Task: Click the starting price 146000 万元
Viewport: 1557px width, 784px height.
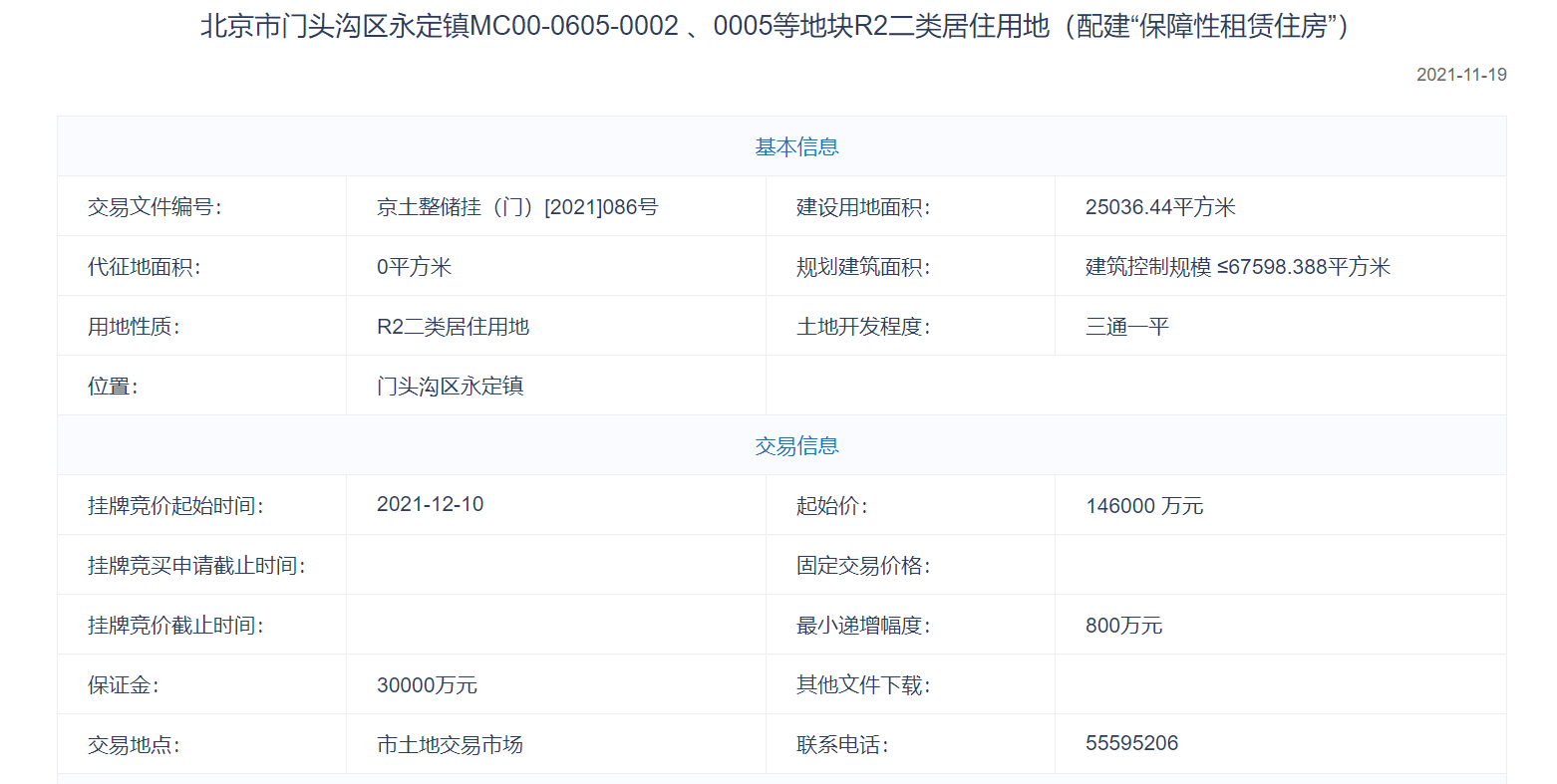Action: pyautogui.click(x=1144, y=506)
